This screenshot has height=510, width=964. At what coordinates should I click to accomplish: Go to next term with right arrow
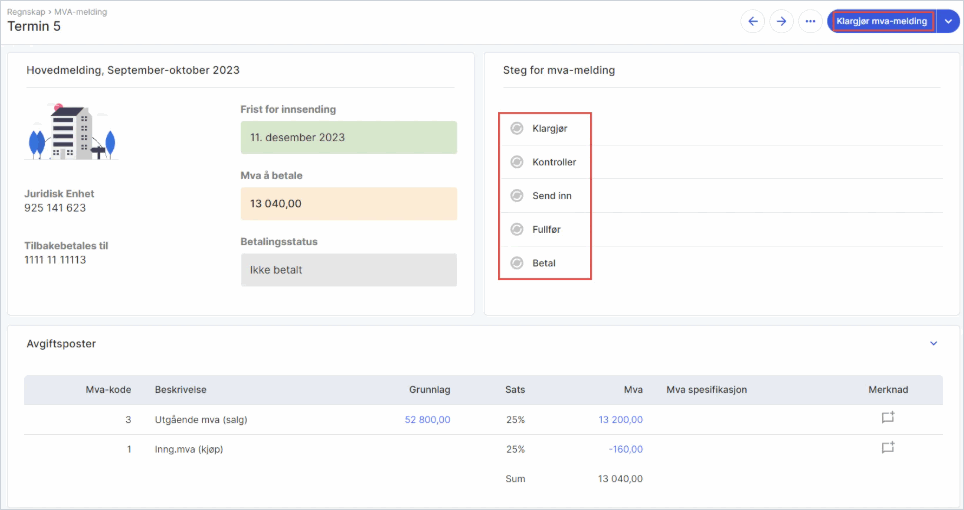pyautogui.click(x=781, y=22)
